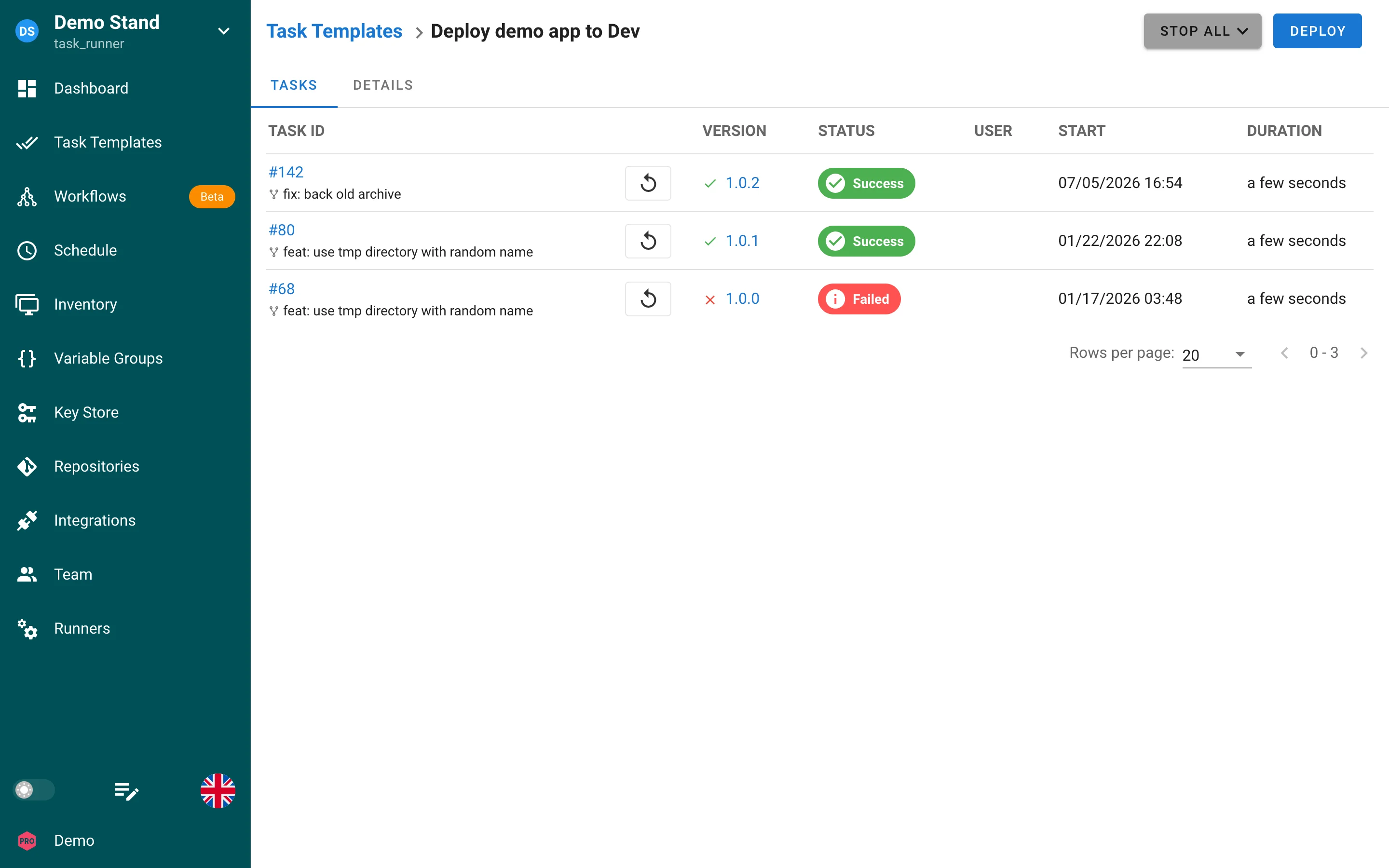This screenshot has width=1389, height=868.
Task: Click the Team people icon
Action: [x=27, y=574]
